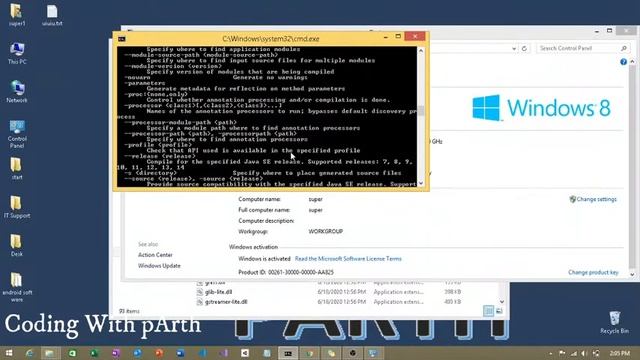Select the super1 folder on desktop

coord(17,15)
